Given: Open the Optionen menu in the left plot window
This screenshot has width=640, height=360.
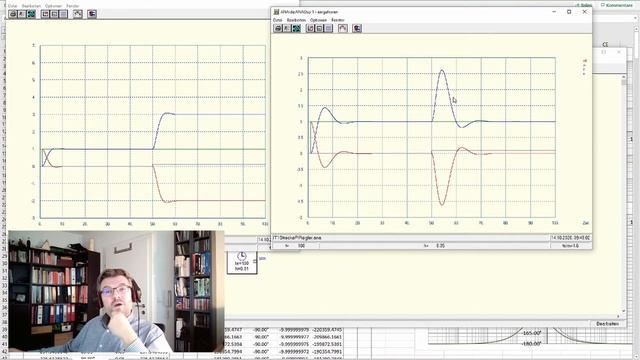Looking at the screenshot, I should pos(53,6).
